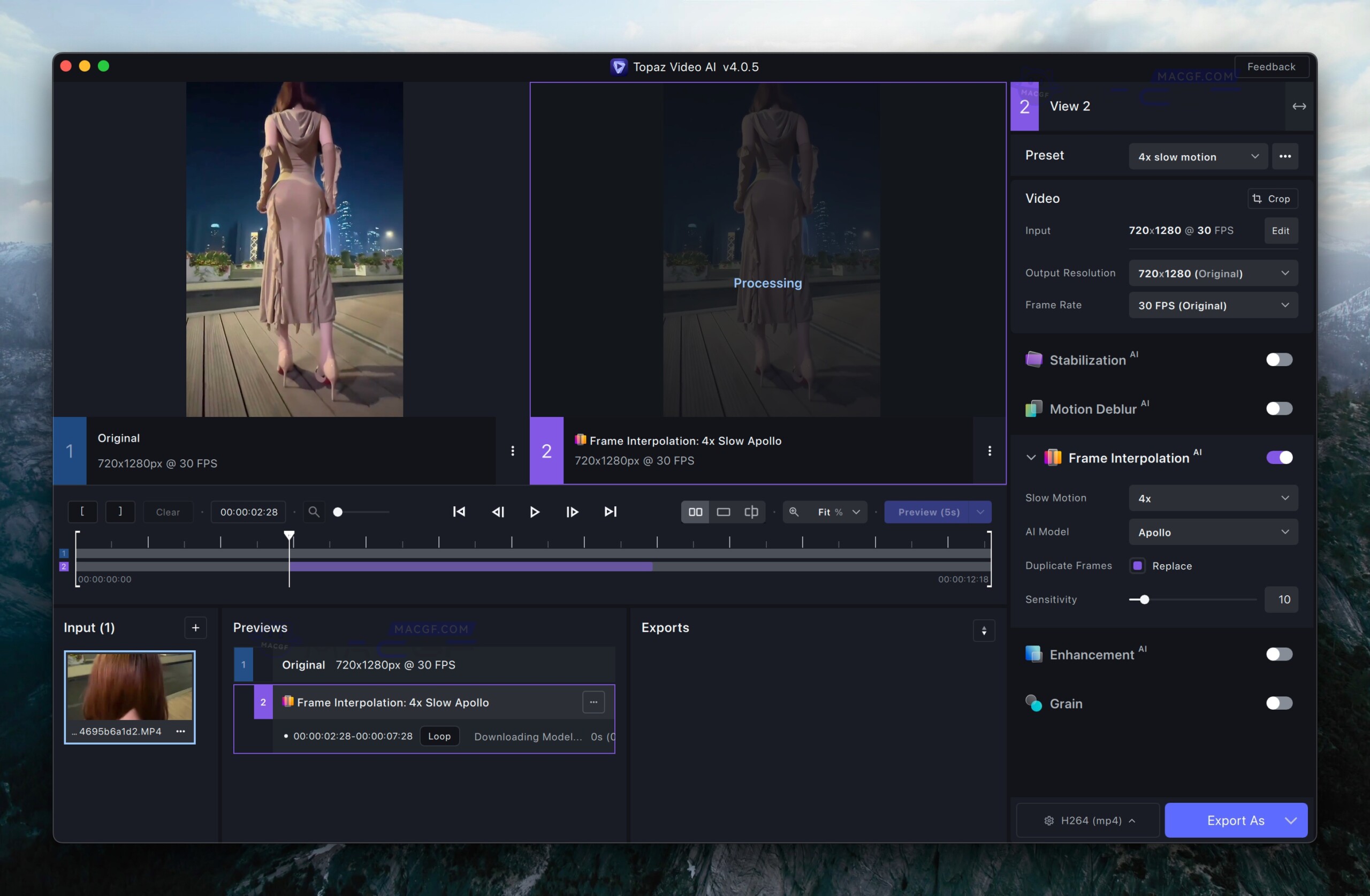Edit the input video properties
This screenshot has height=896, width=1370.
[1280, 230]
